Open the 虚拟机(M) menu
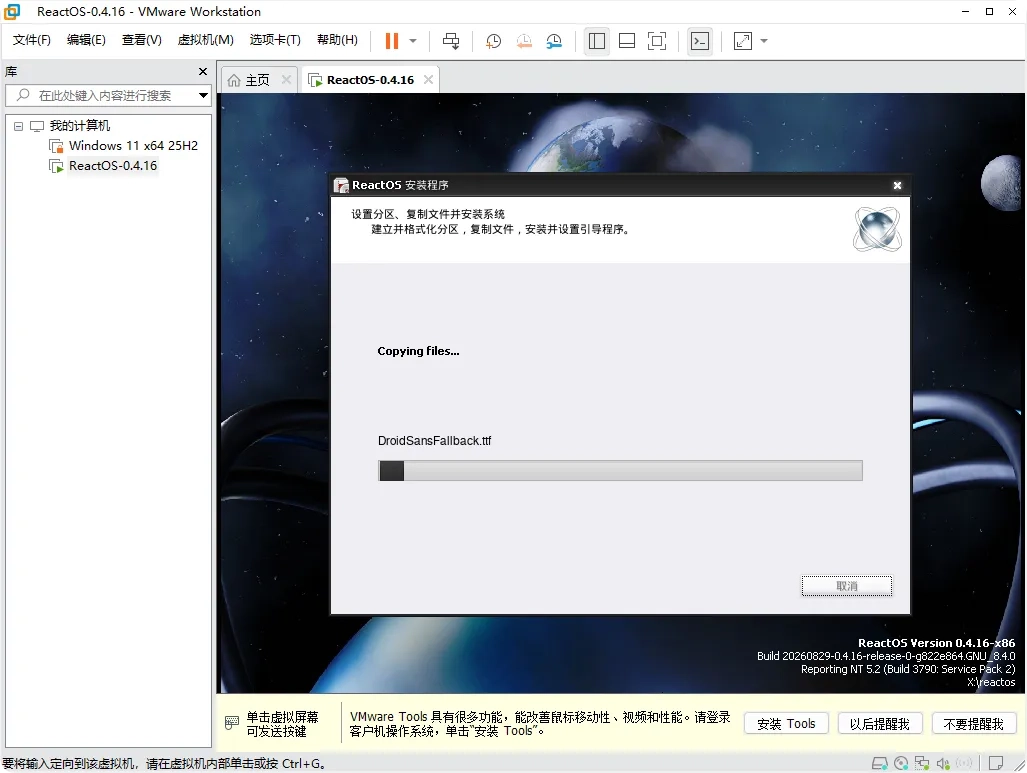Image resolution: width=1027 pixels, height=773 pixels. [x=206, y=40]
